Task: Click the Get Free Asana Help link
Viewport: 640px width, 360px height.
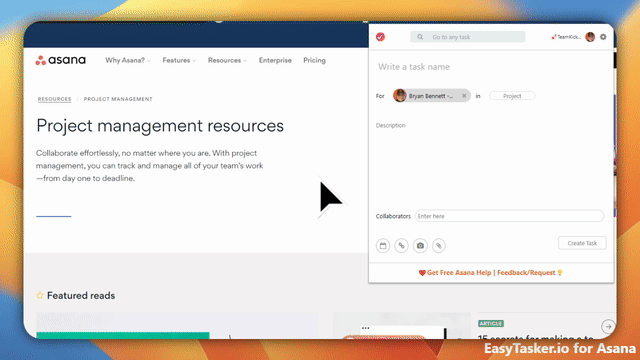Action: click(459, 273)
